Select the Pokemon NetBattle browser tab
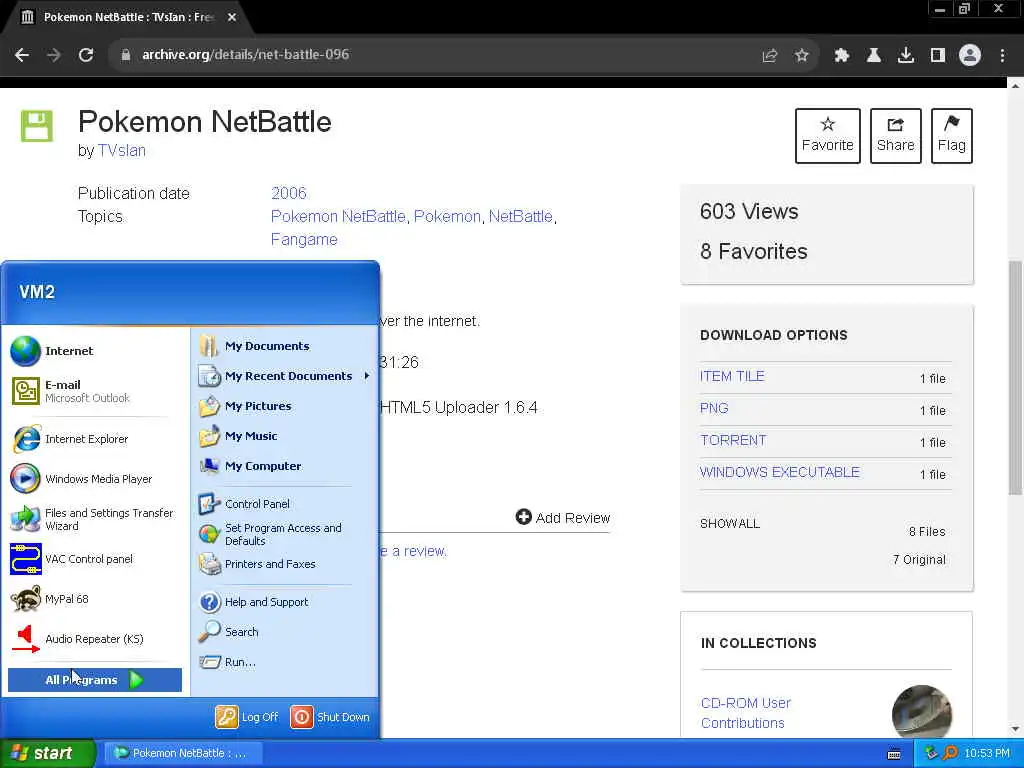This screenshot has height=768, width=1024. pyautogui.click(x=127, y=17)
